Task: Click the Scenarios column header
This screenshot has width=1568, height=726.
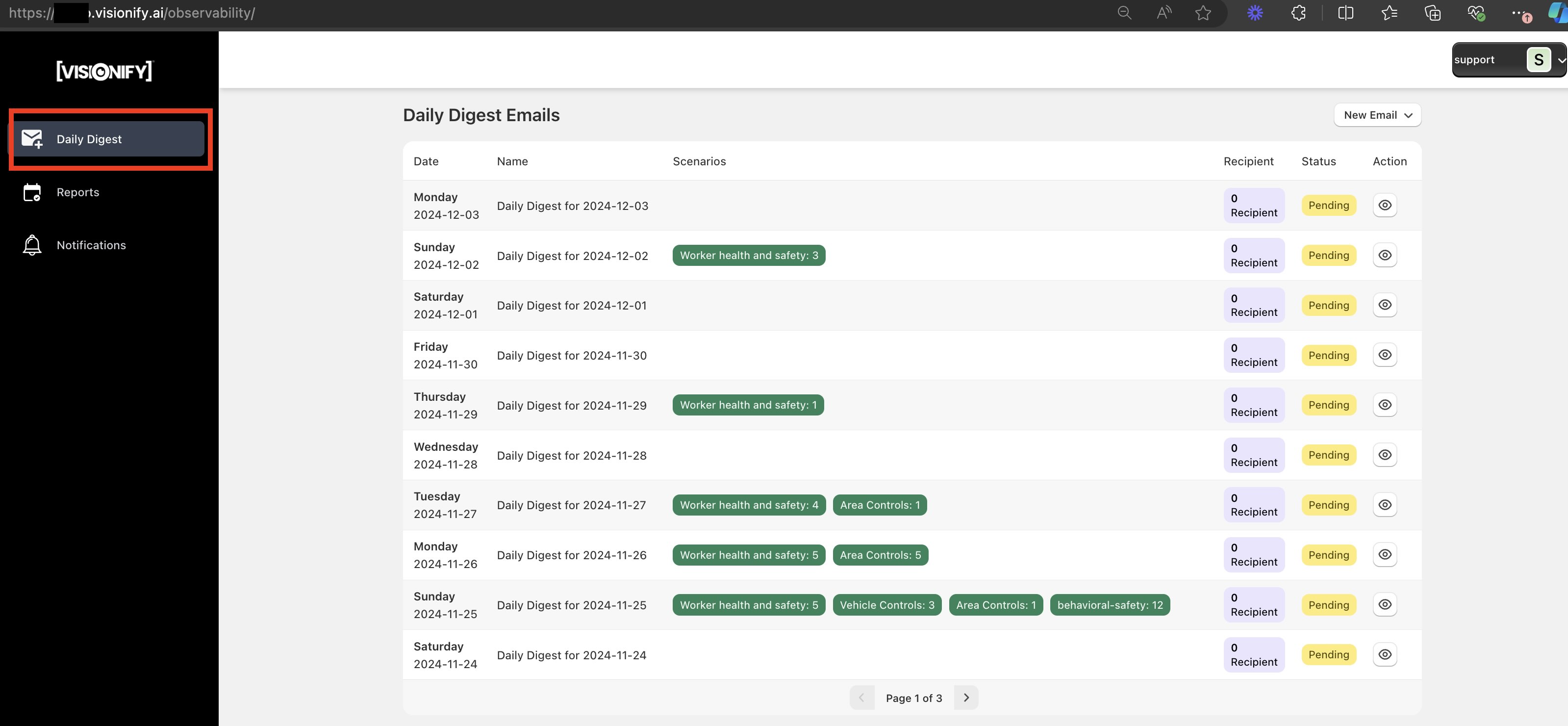Action: 699,161
